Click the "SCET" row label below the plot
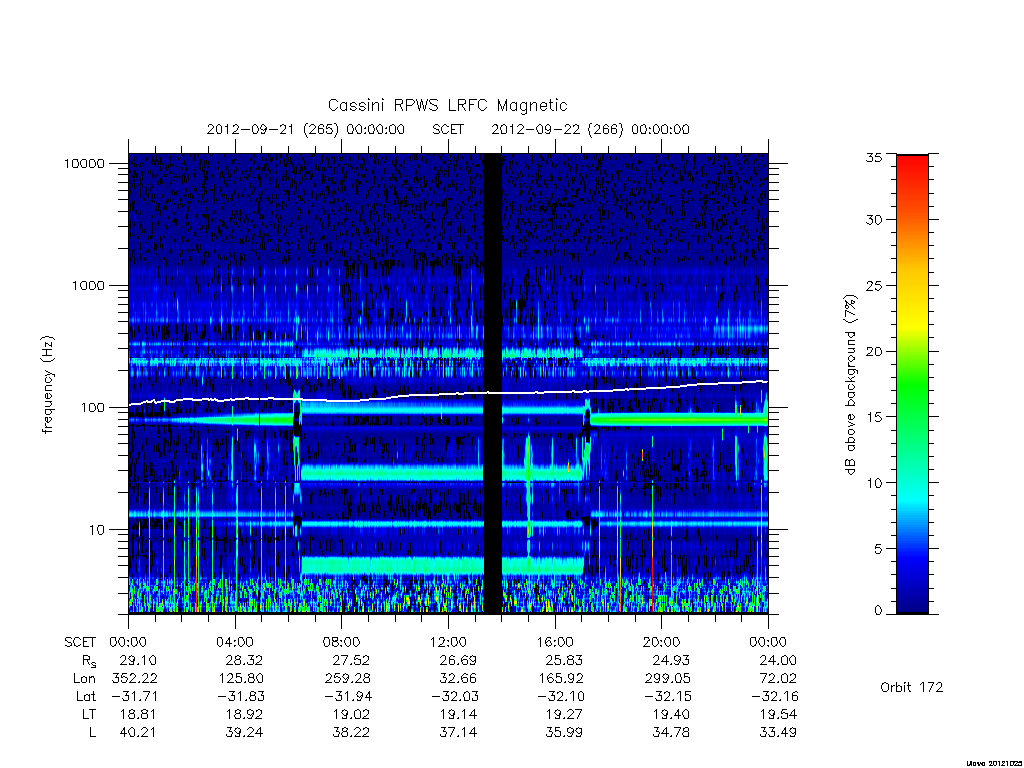Viewport: 1024px width, 768px height. [x=80, y=643]
